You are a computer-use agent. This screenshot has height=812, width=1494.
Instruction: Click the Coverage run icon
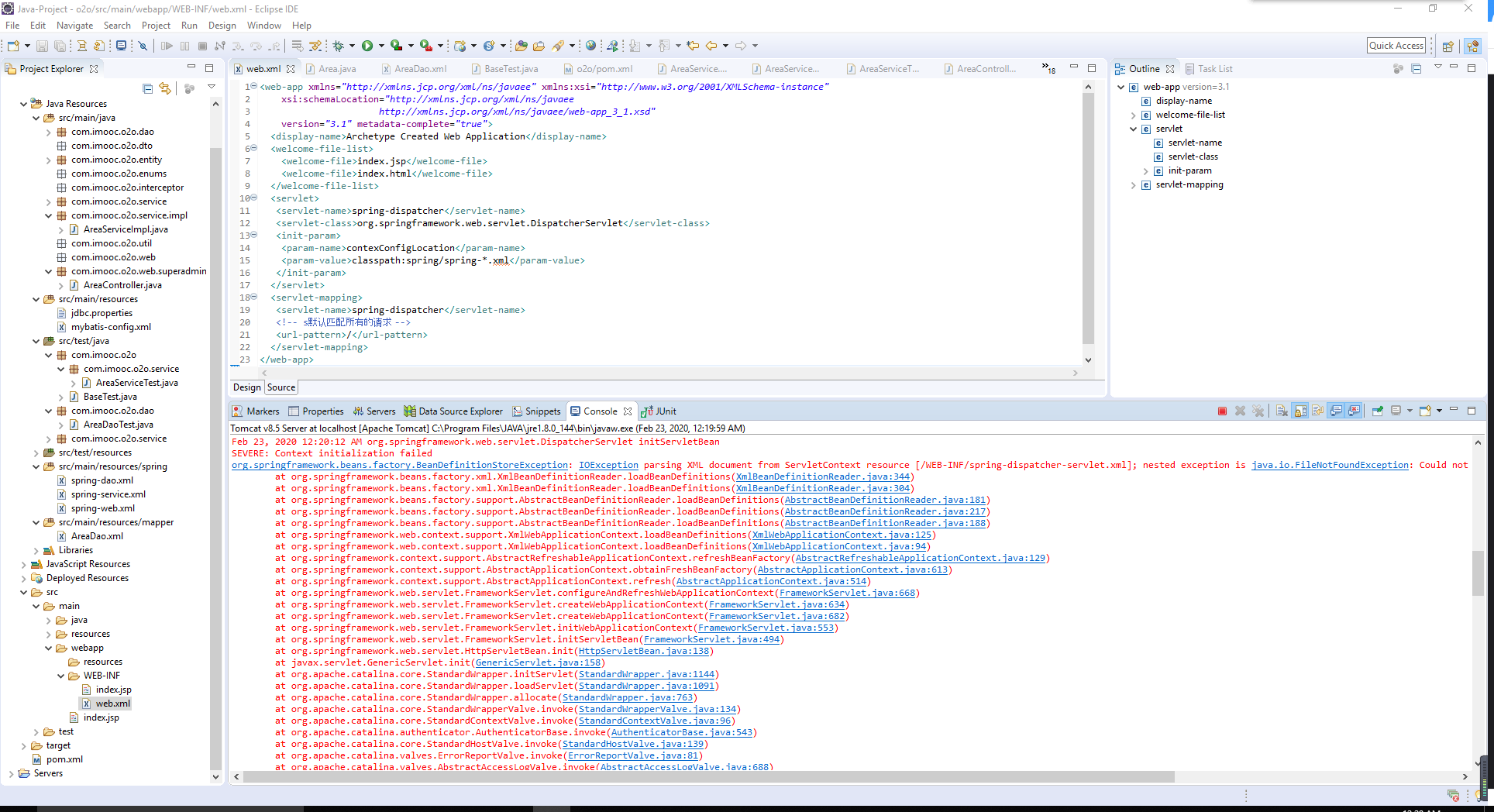(x=396, y=46)
